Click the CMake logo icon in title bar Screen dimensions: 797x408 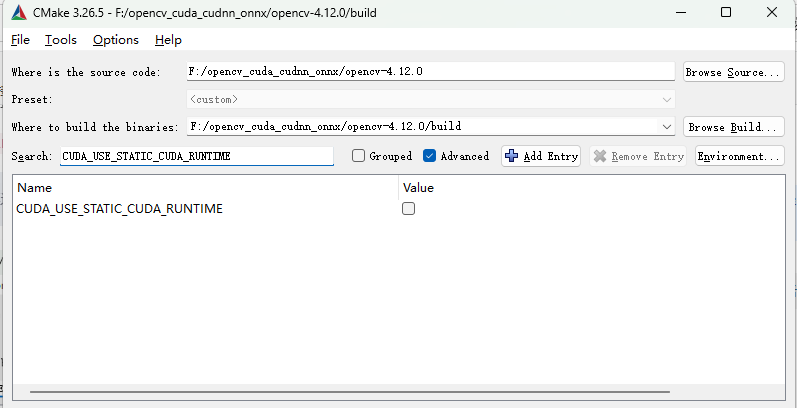(18, 12)
